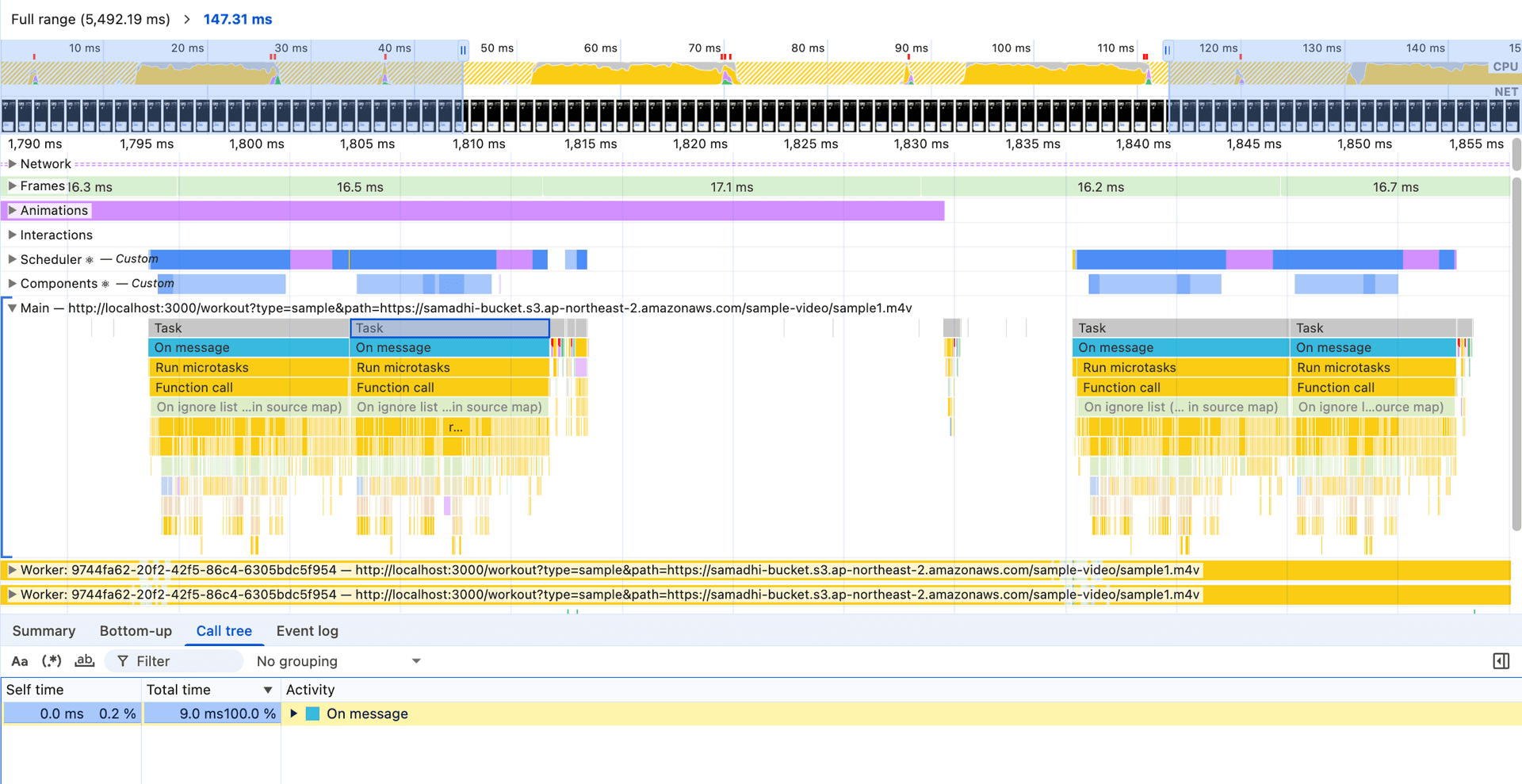Viewport: 1522px width, 784px height.
Task: Click the sidebar toggle icon at right
Action: [x=1501, y=661]
